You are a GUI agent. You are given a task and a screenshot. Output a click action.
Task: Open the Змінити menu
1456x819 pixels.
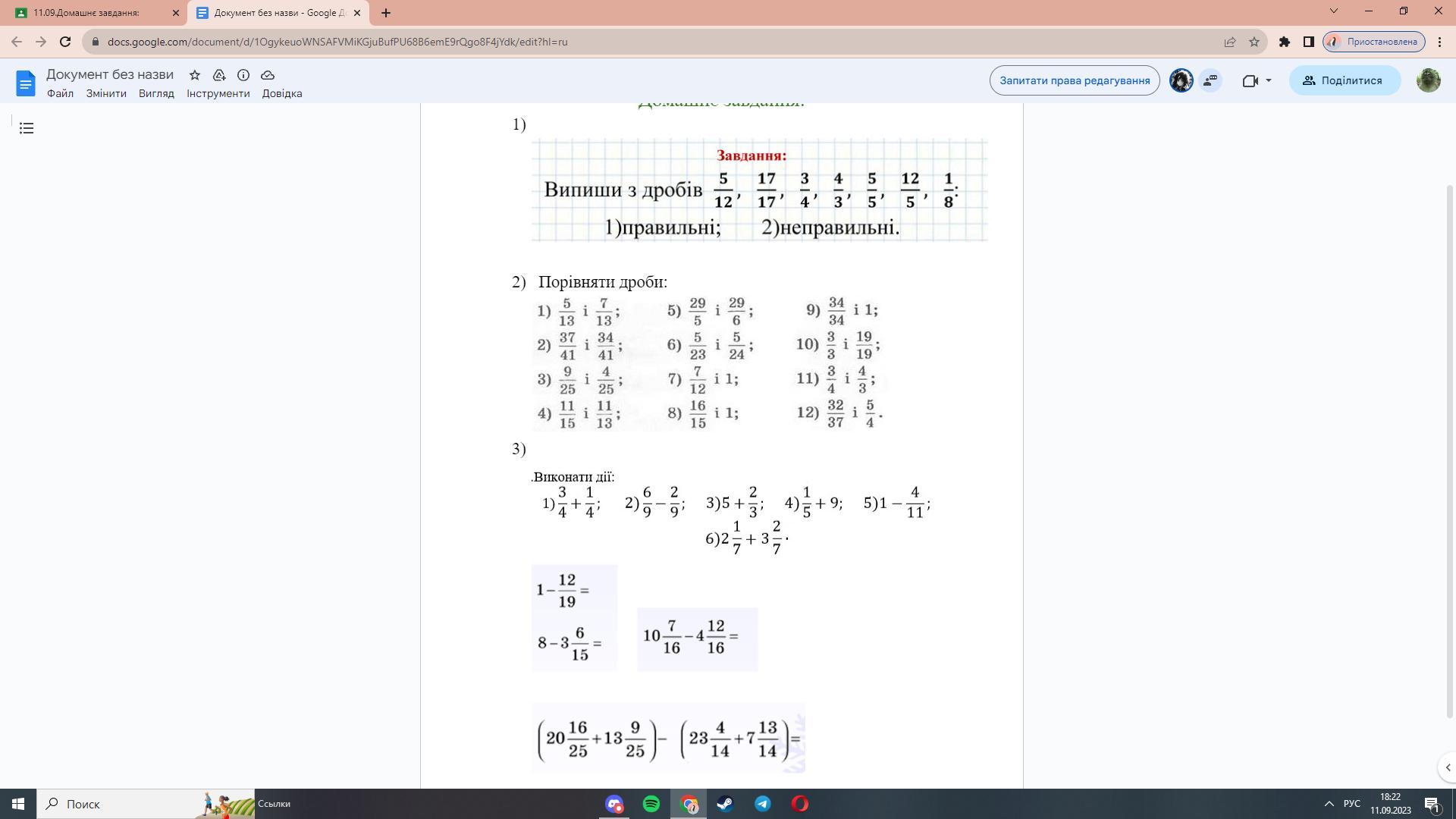tap(106, 93)
